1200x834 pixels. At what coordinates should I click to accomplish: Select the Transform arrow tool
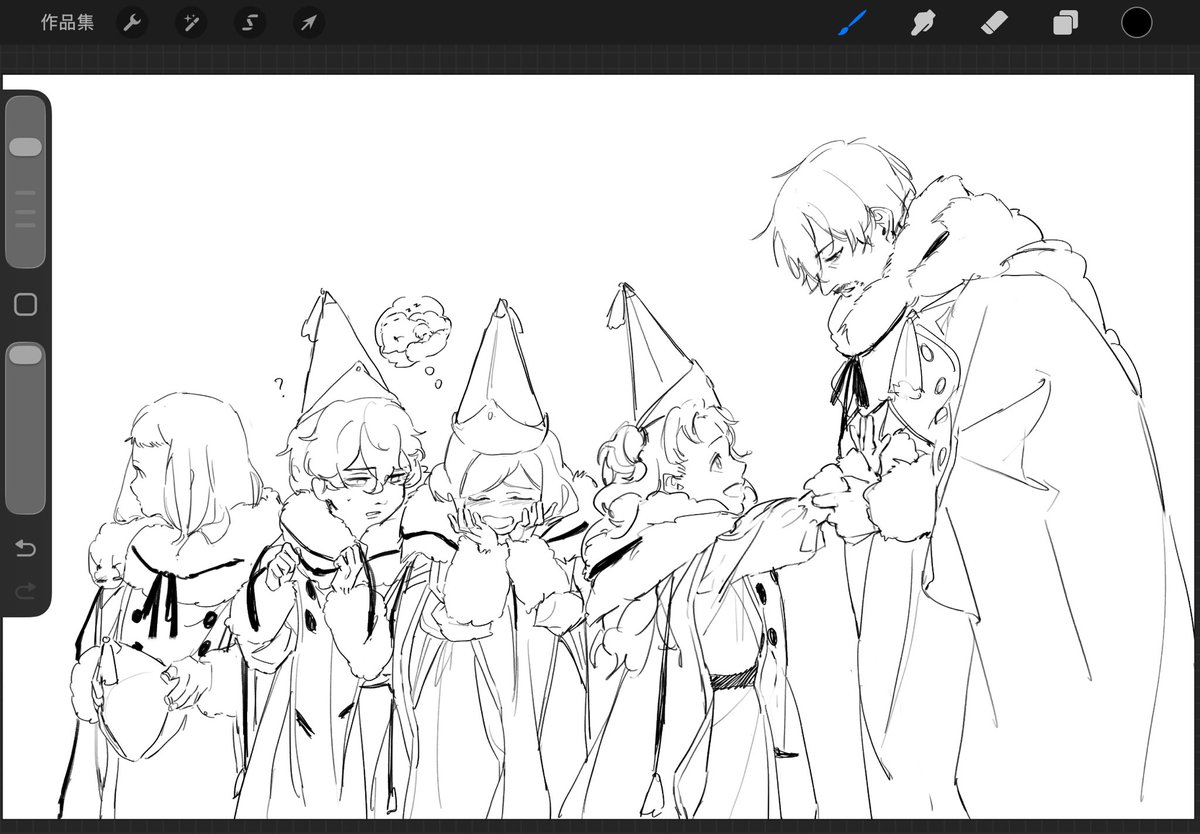(309, 22)
